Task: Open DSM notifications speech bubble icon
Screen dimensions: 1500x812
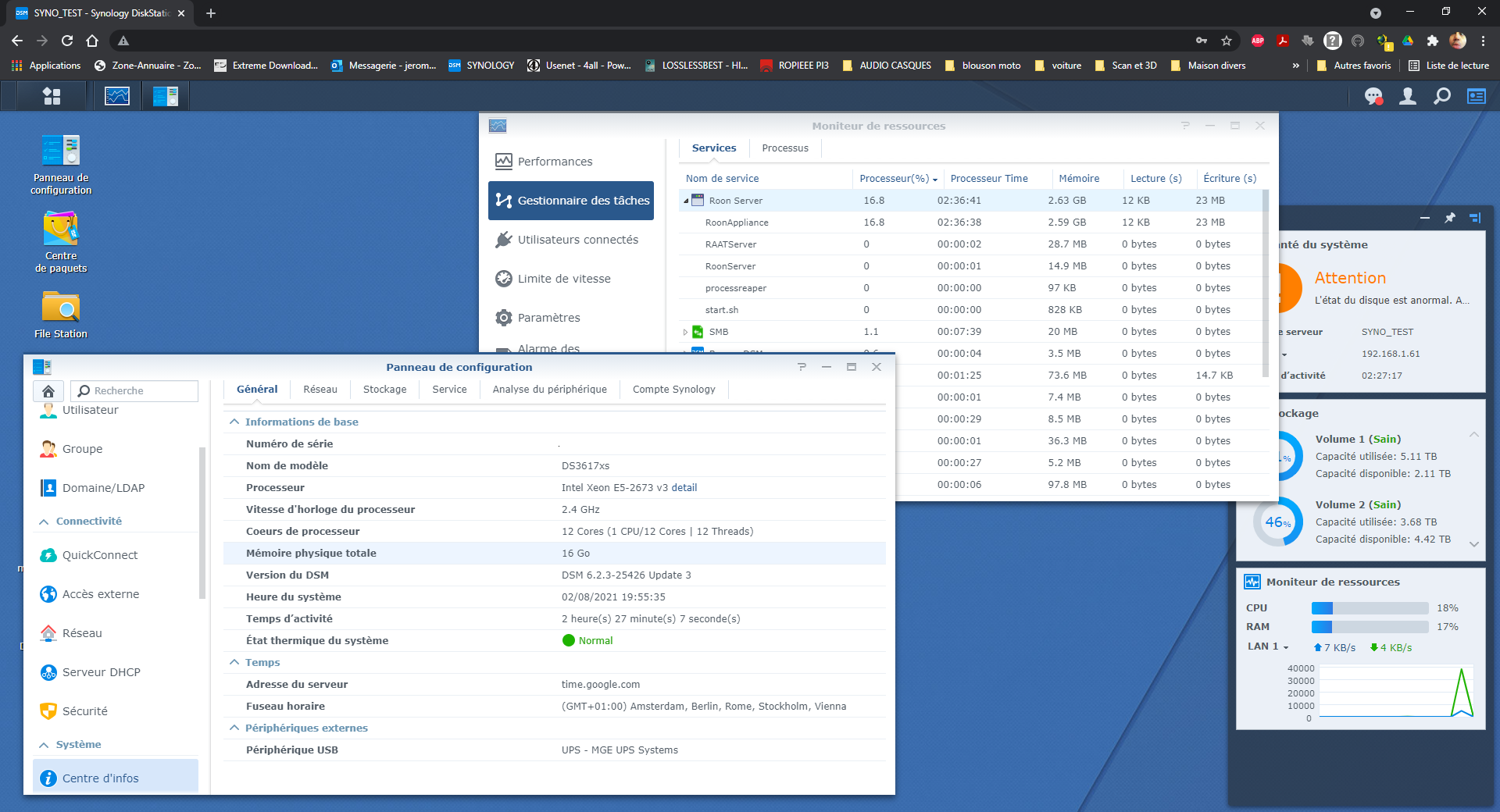Action: pyautogui.click(x=1373, y=96)
